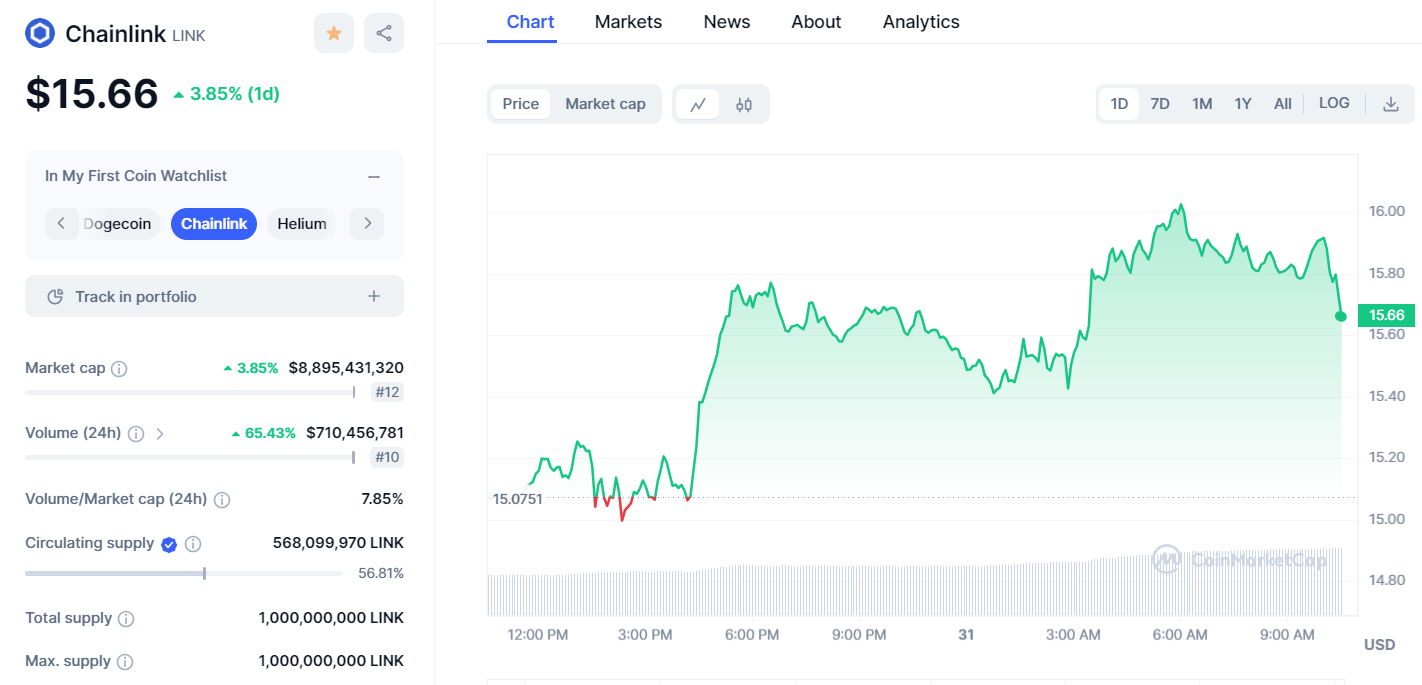Screen dimensions: 1422x685
Task: Select 7D time range
Action: click(1160, 104)
